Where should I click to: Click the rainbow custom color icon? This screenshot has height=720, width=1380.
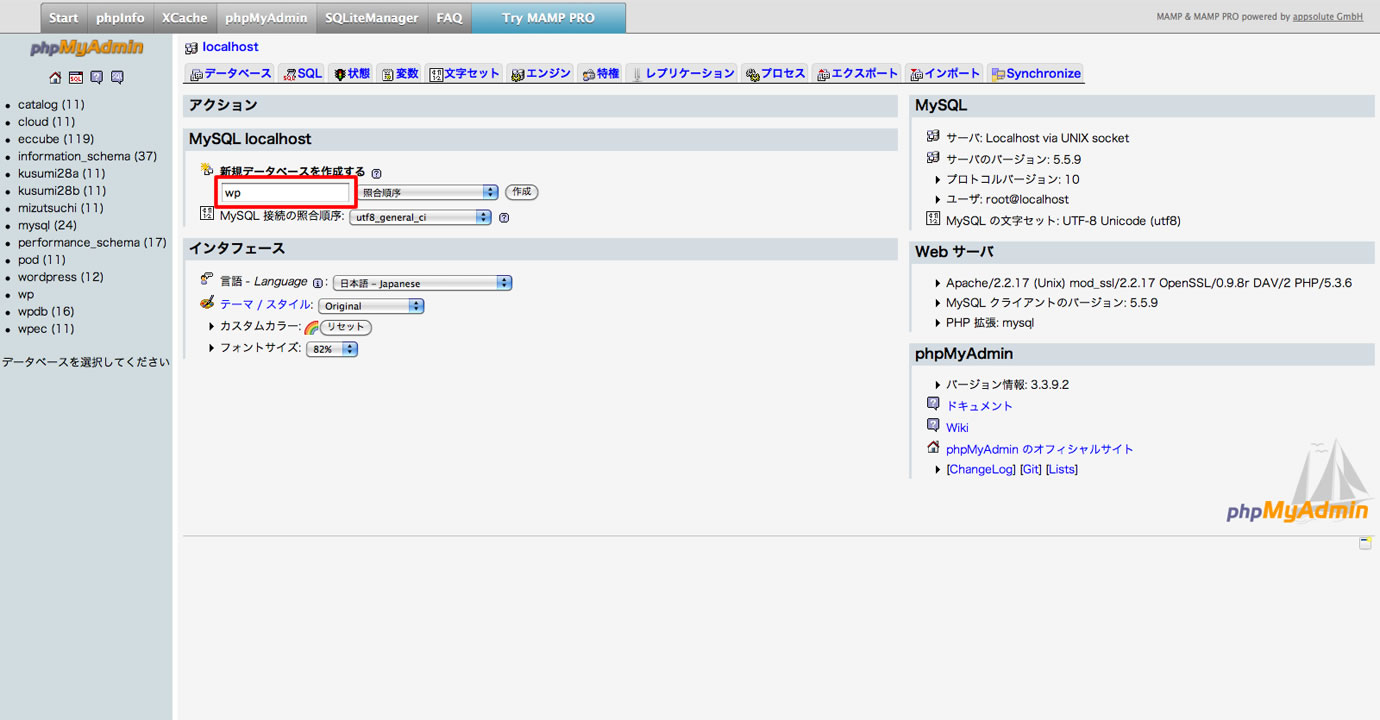click(x=311, y=327)
